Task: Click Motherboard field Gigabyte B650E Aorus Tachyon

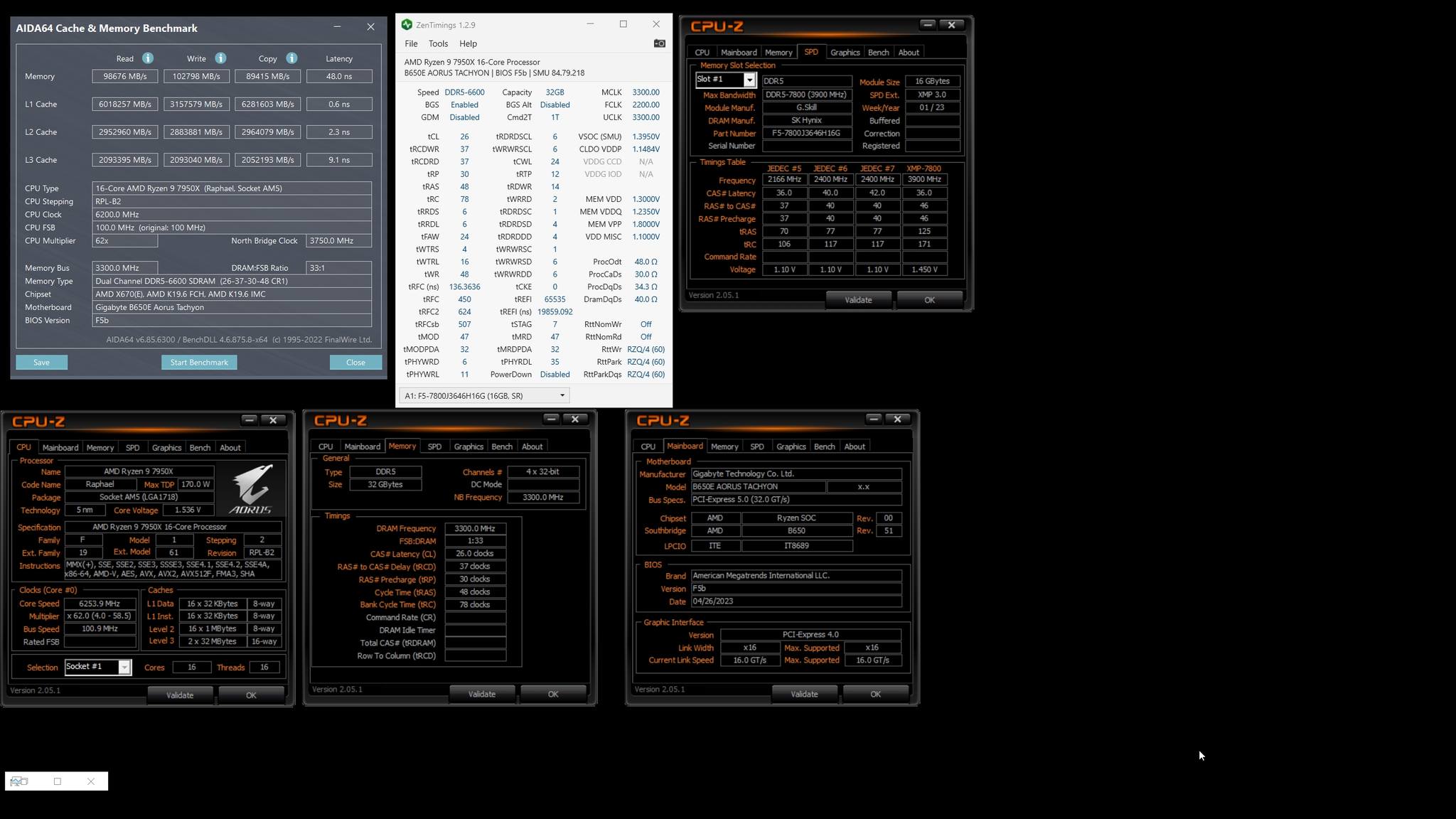Action: click(232, 307)
